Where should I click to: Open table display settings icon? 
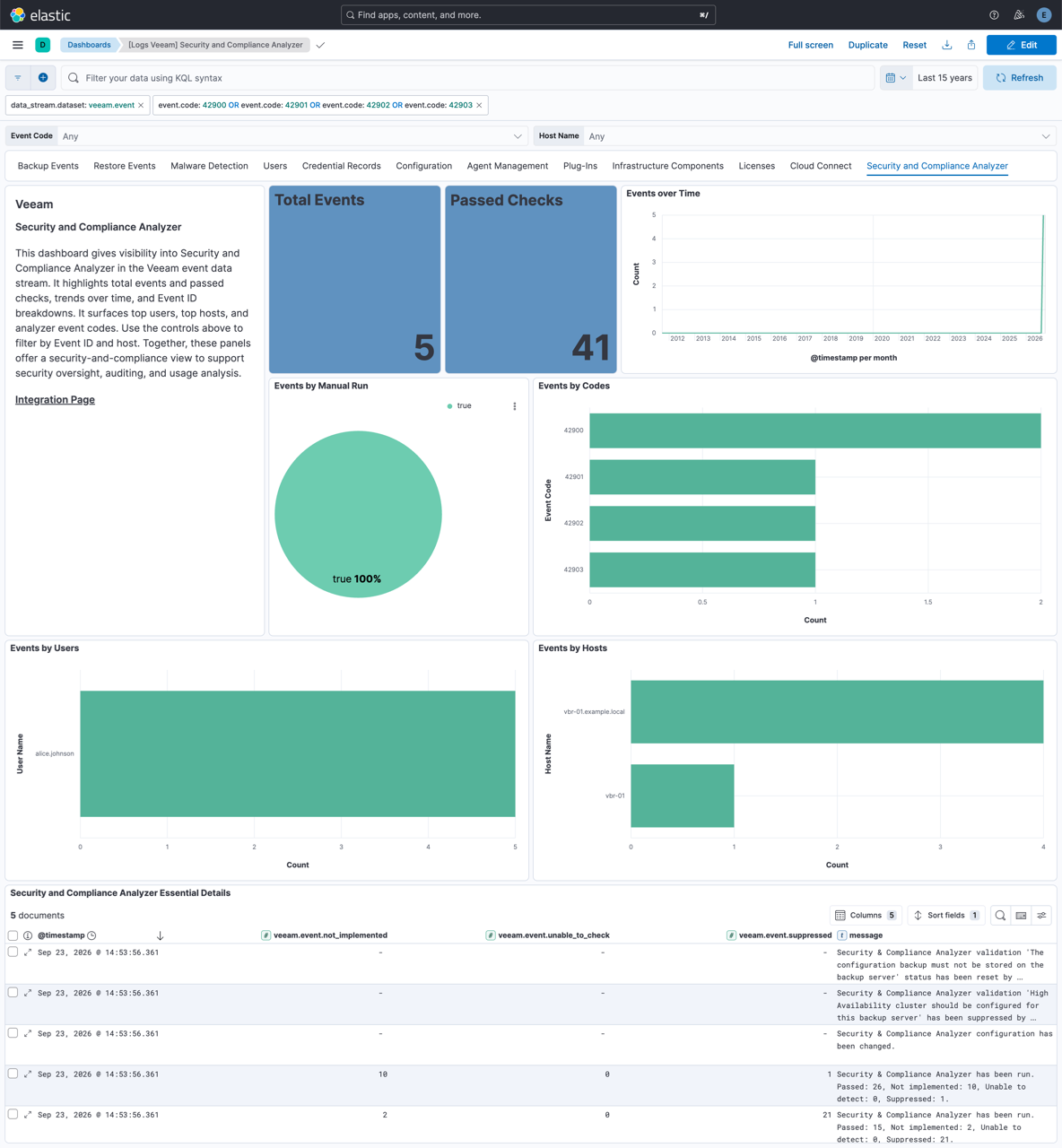click(x=1041, y=916)
